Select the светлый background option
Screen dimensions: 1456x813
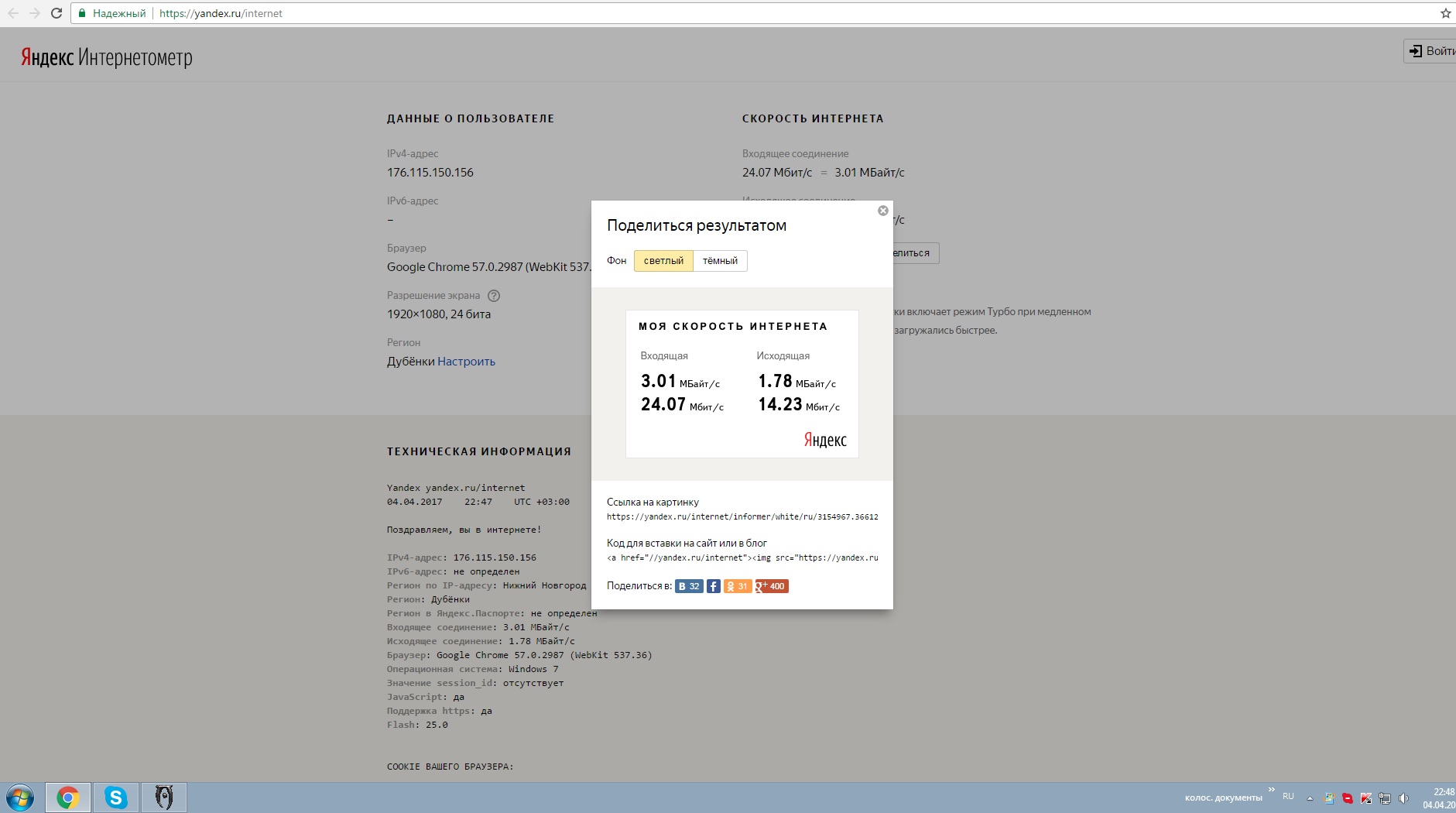tap(663, 261)
